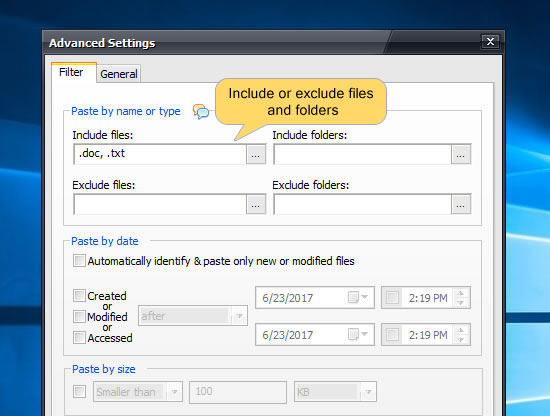Click the size value field showing 100

(238, 392)
